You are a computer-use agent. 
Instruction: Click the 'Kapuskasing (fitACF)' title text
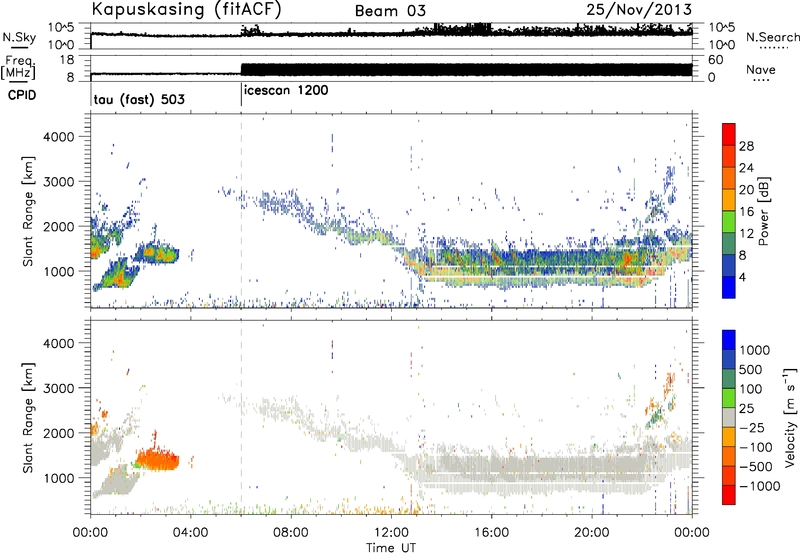[186, 9]
